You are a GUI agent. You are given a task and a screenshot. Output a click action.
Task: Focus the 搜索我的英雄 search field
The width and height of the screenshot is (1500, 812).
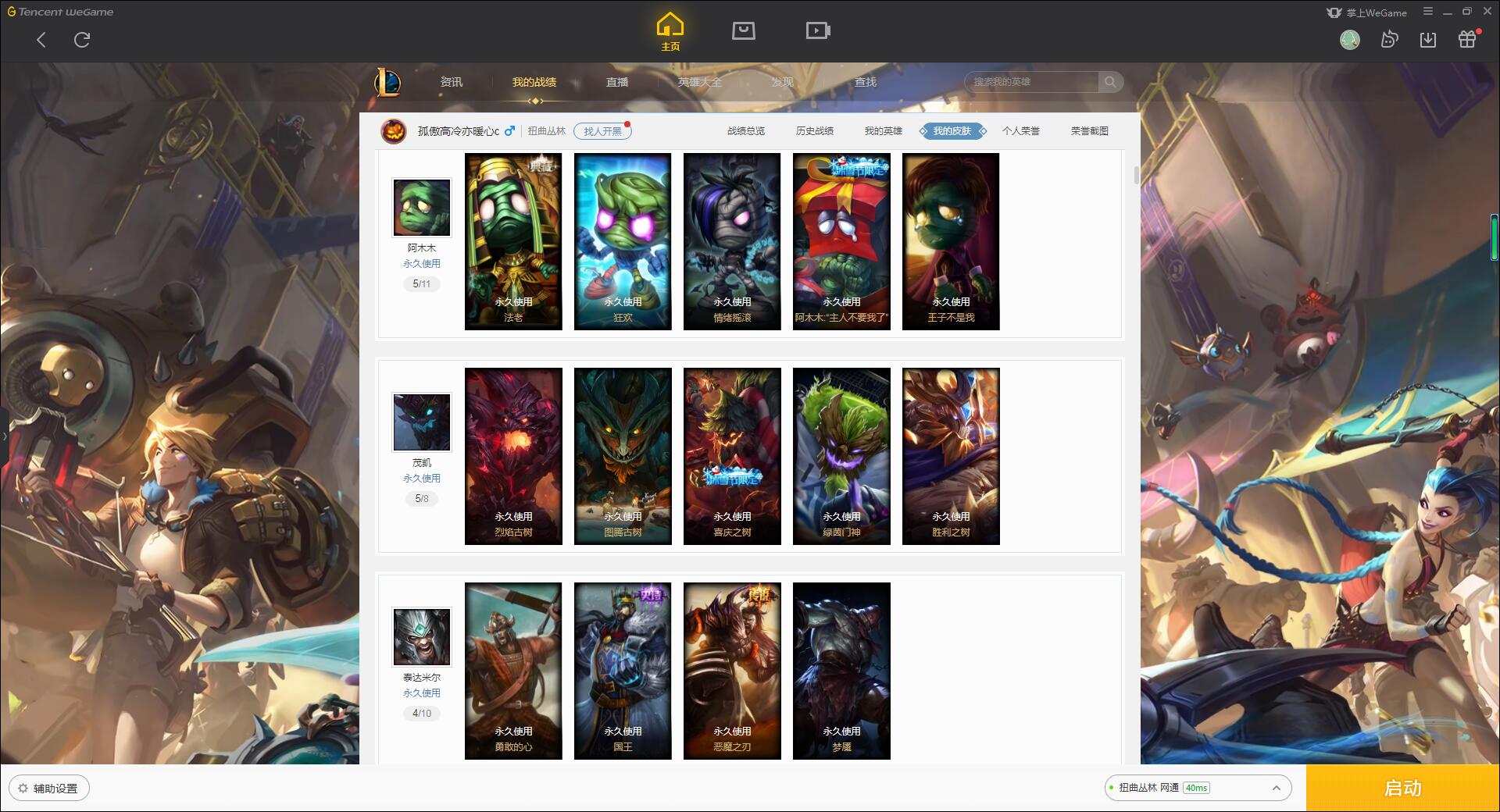coord(1033,82)
